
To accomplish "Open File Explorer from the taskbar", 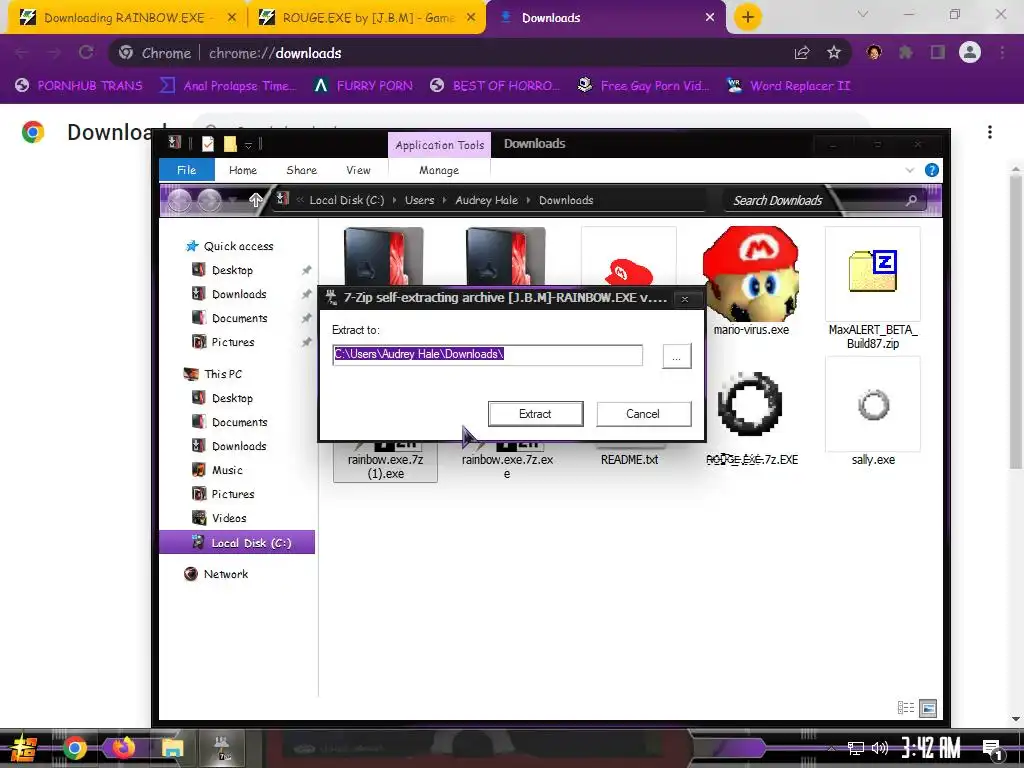I will [x=172, y=748].
